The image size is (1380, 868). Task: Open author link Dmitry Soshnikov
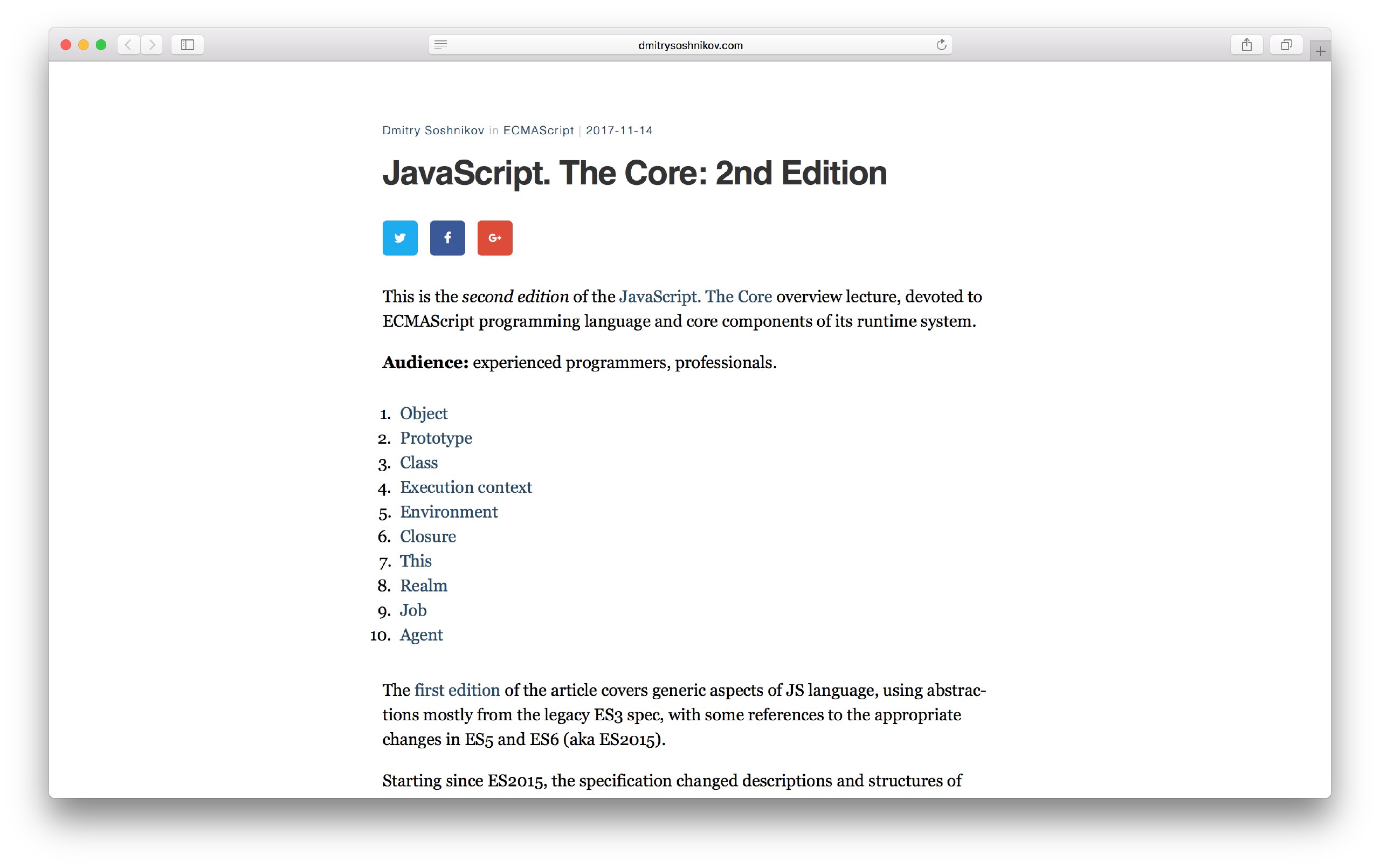click(x=433, y=130)
